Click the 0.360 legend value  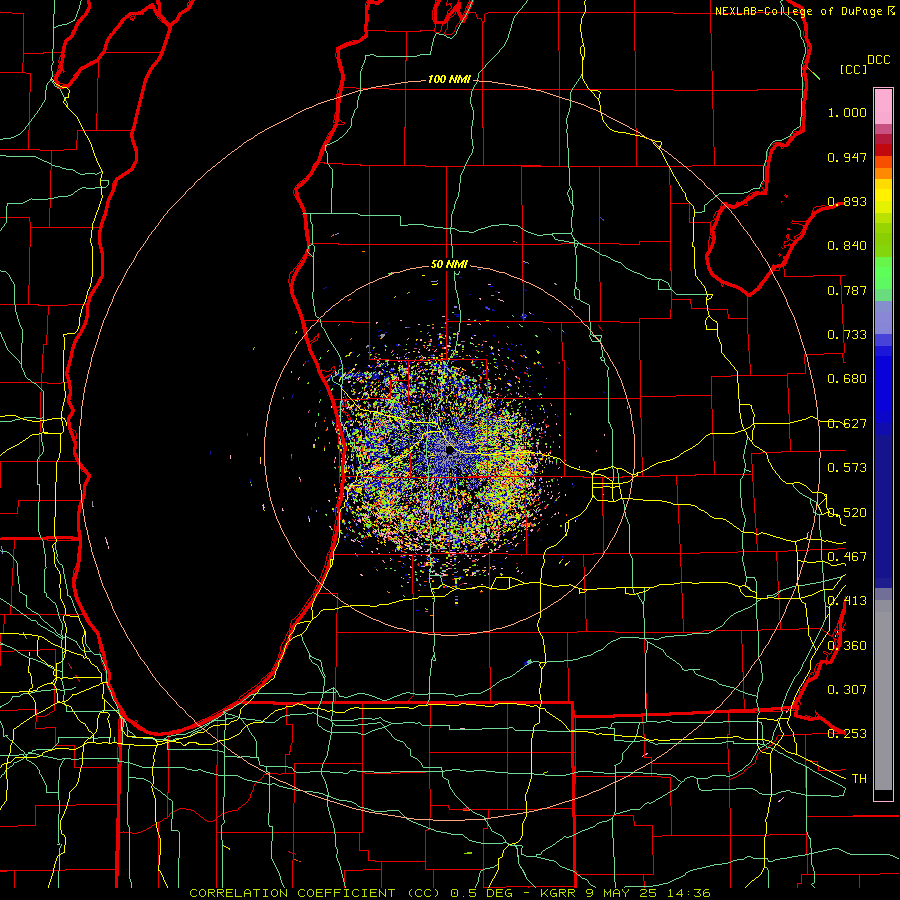(847, 646)
